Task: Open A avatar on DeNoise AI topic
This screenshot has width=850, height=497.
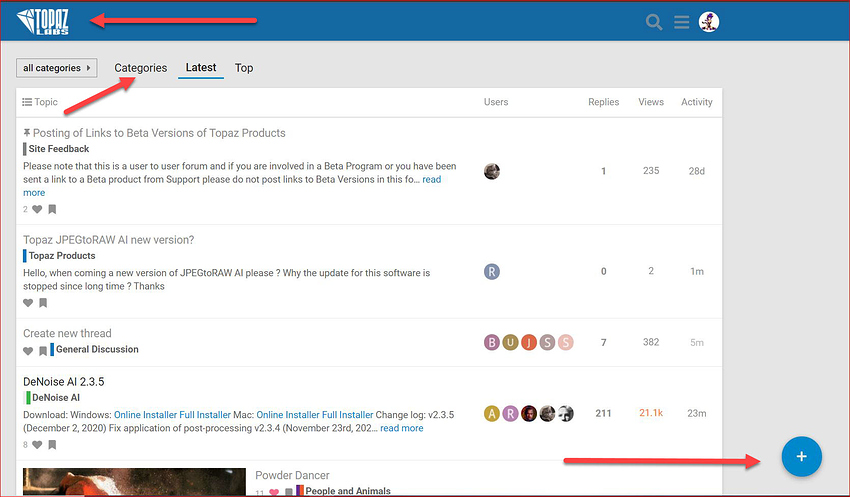Action: click(x=492, y=414)
